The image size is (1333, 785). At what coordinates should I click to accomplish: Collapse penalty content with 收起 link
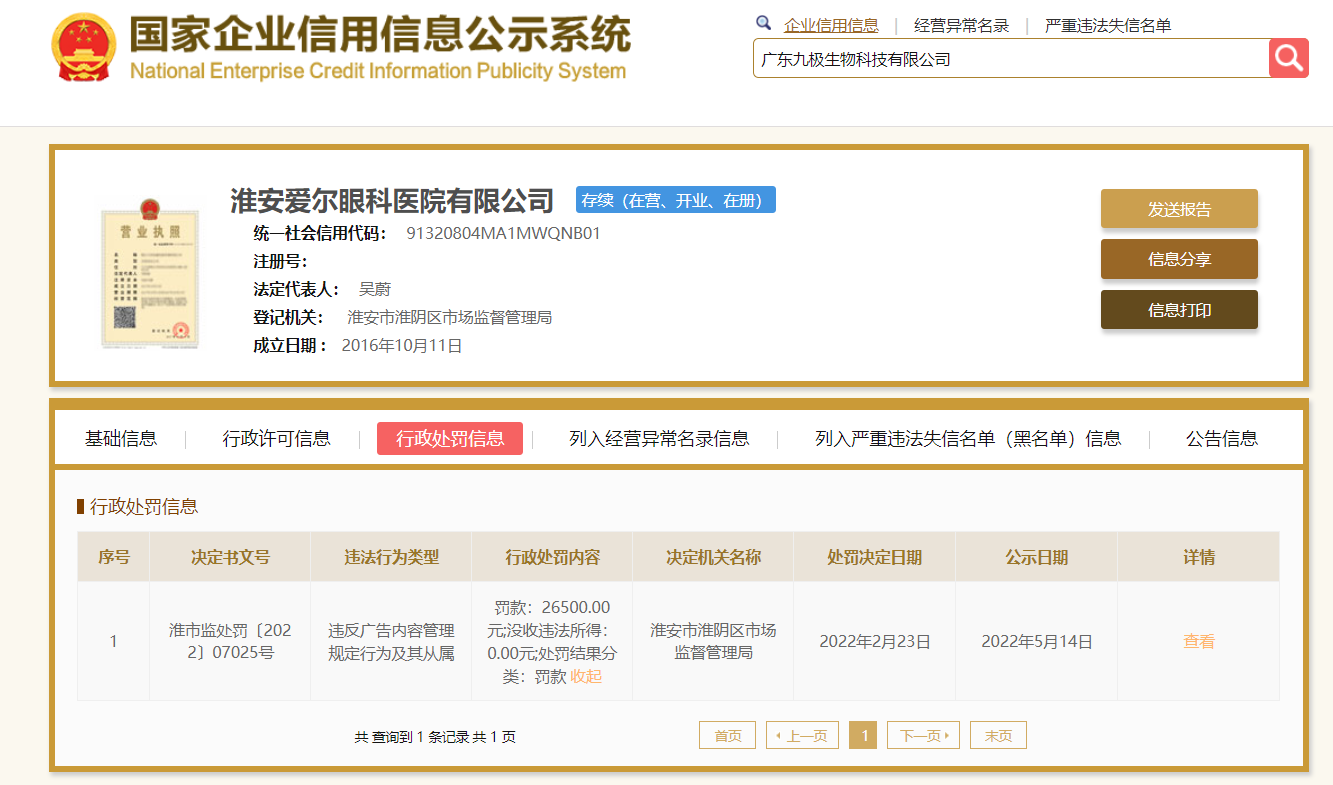tap(587, 677)
